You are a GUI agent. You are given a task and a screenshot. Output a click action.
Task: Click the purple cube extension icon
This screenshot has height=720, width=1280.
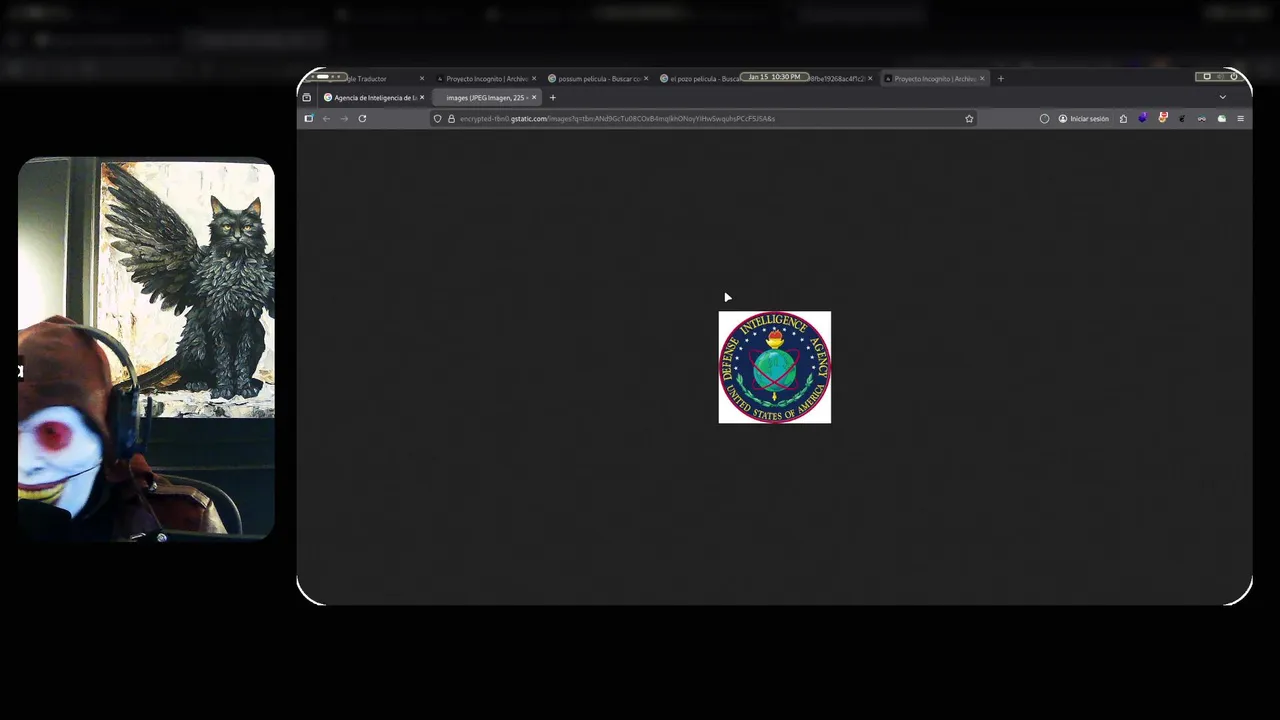[x=1143, y=118]
